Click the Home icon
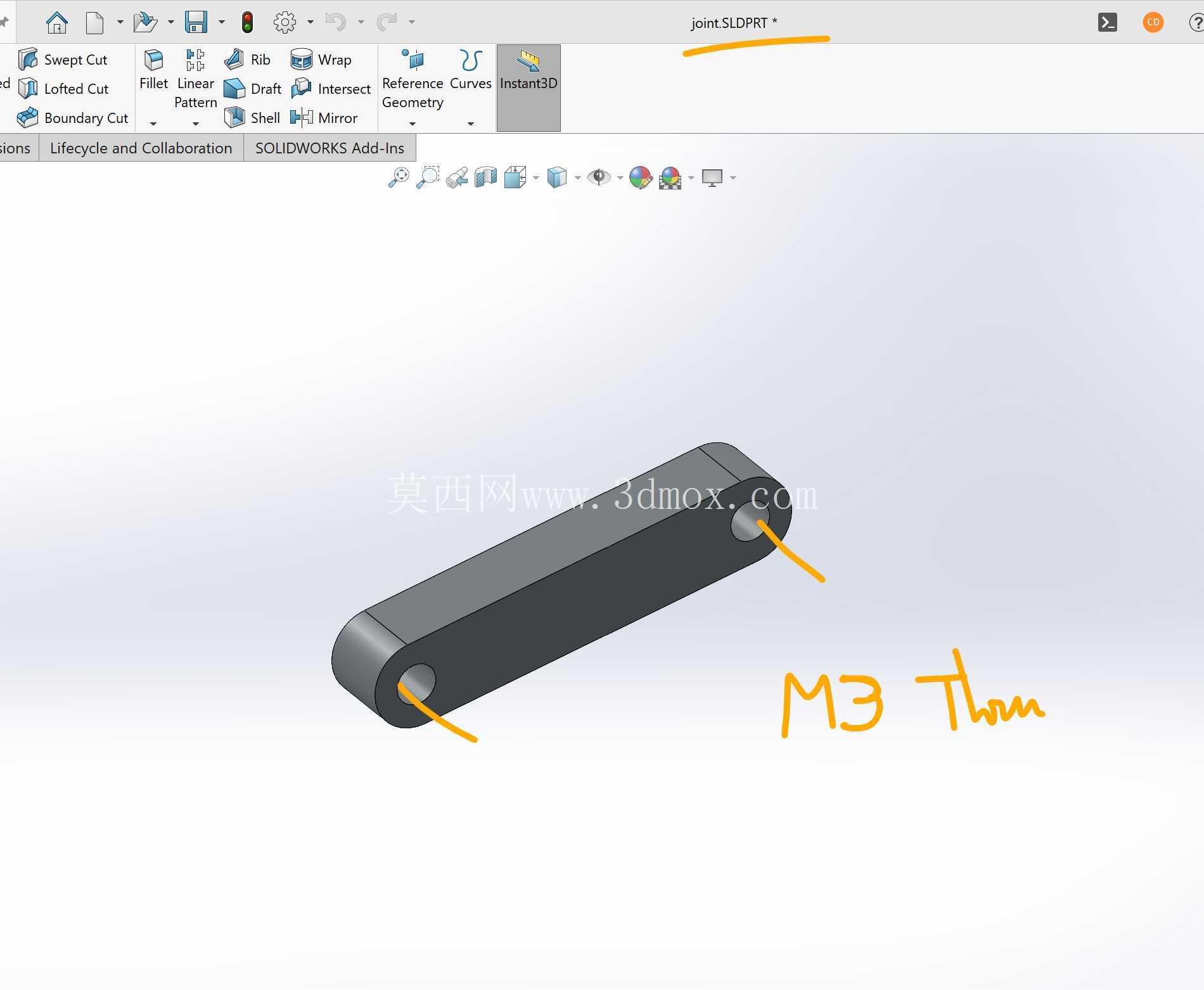 click(x=57, y=22)
